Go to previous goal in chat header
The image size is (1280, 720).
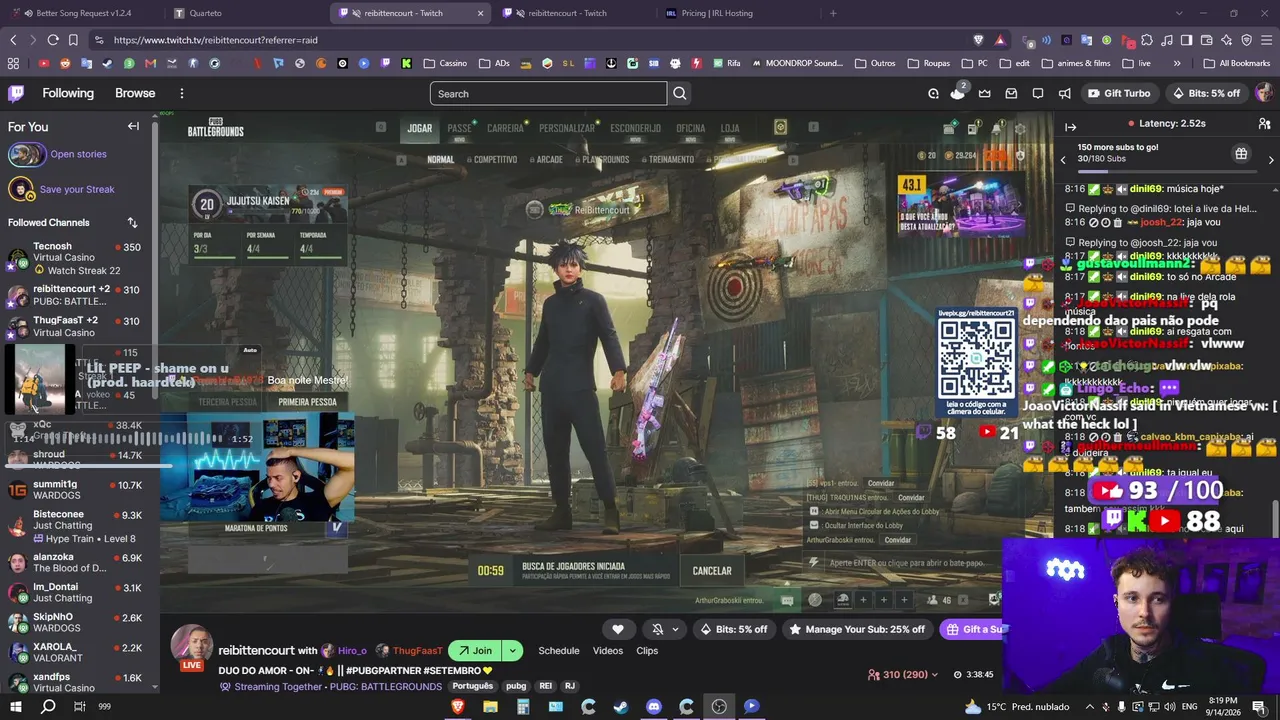tap(1063, 159)
